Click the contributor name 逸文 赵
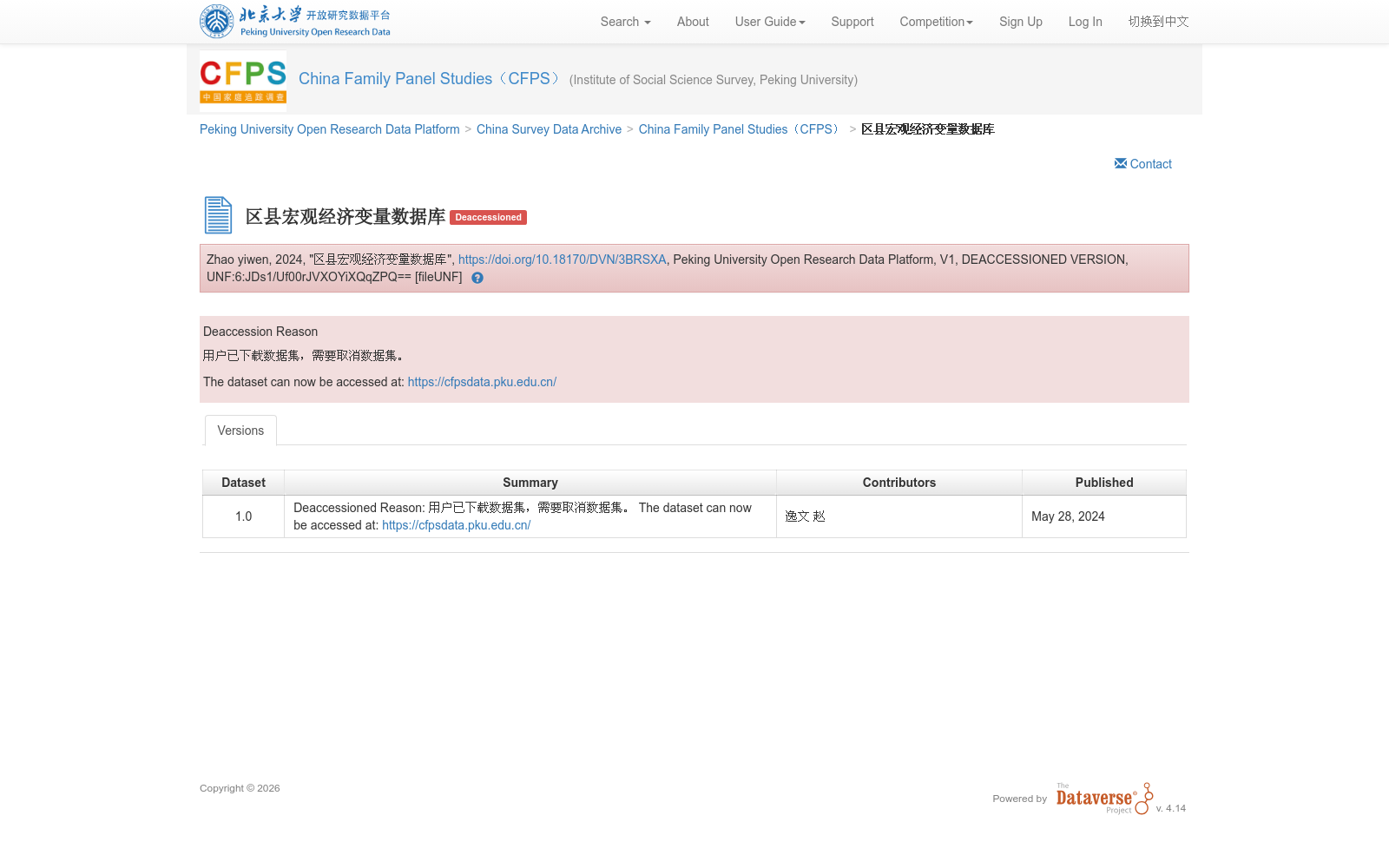Viewport: 1389px width, 868px height. click(x=806, y=516)
